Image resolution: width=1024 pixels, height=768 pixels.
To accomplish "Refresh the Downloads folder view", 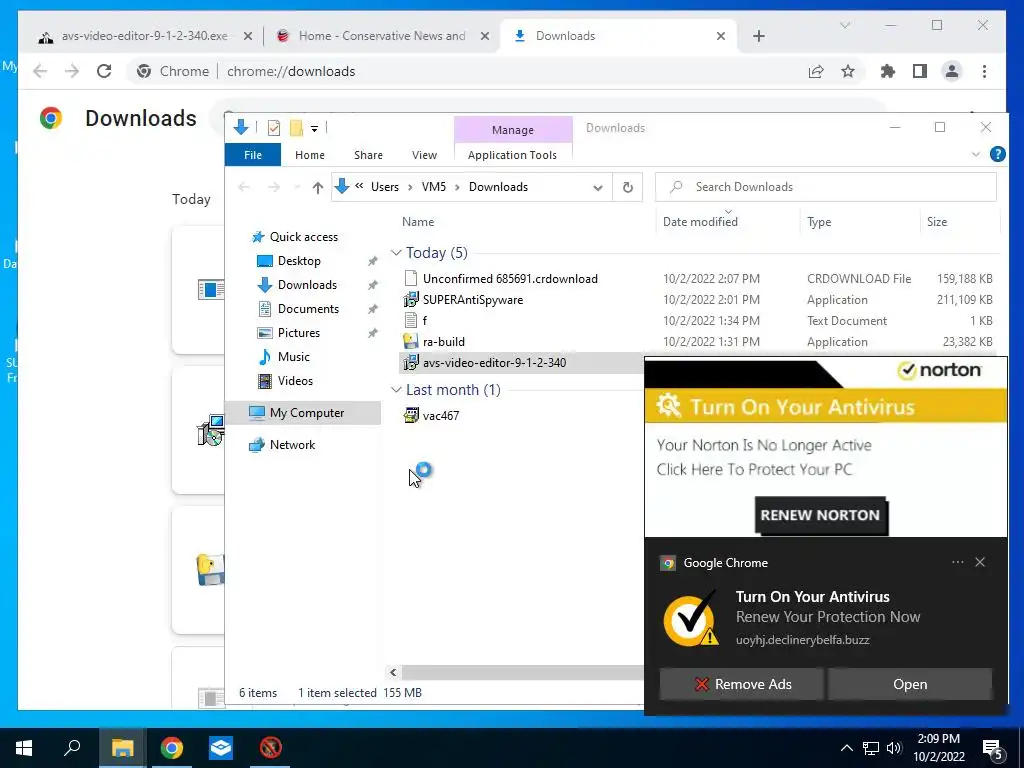I will pos(628,187).
